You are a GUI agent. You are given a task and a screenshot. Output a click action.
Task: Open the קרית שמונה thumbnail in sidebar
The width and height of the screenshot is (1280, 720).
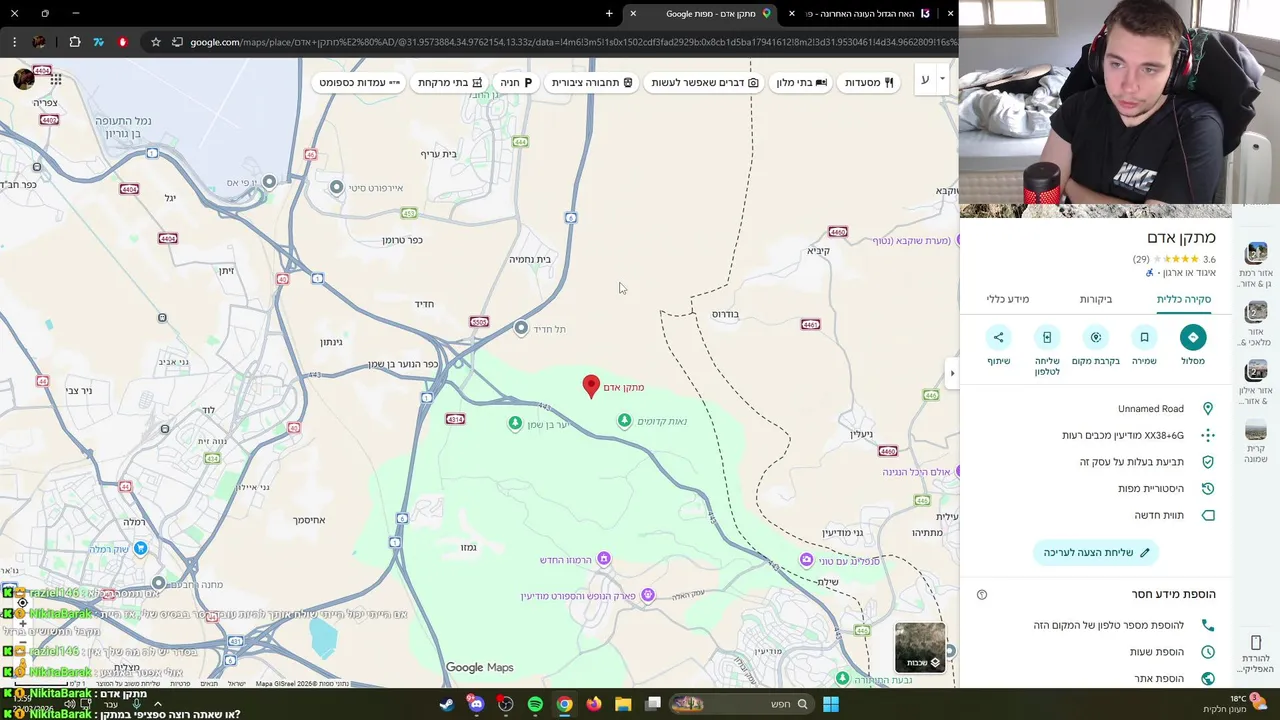[x=1256, y=431]
